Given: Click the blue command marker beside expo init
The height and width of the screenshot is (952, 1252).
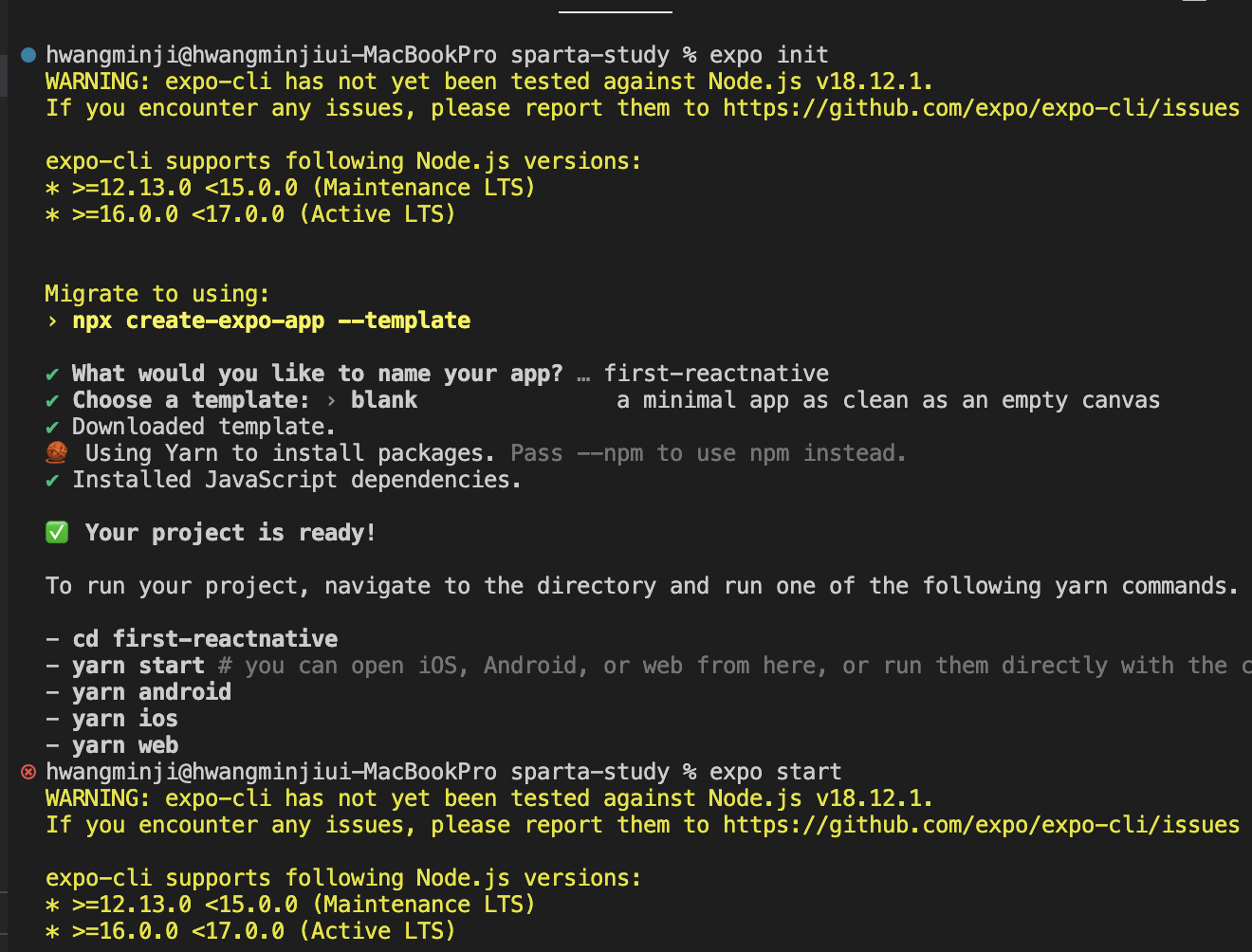Looking at the screenshot, I should coord(28,55).
